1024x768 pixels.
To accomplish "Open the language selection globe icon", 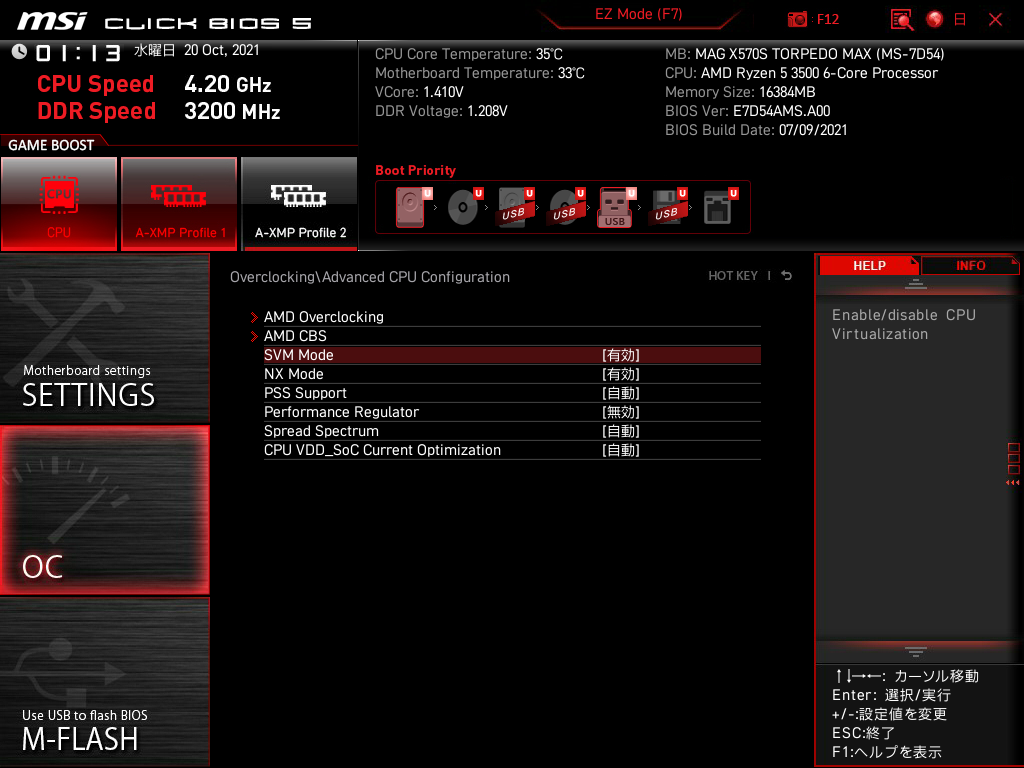I will tap(936, 20).
